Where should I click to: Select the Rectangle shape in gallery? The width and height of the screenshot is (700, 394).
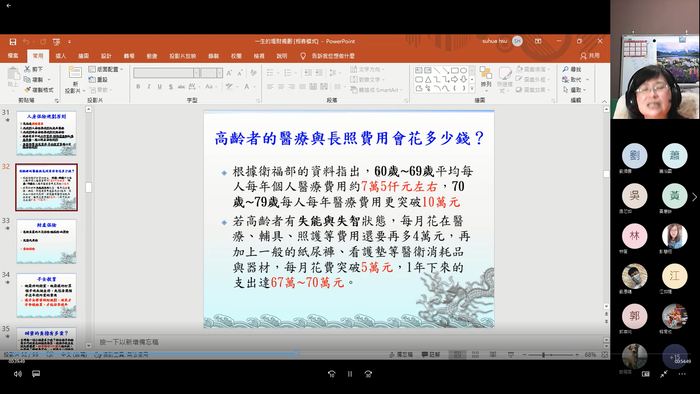coord(454,70)
